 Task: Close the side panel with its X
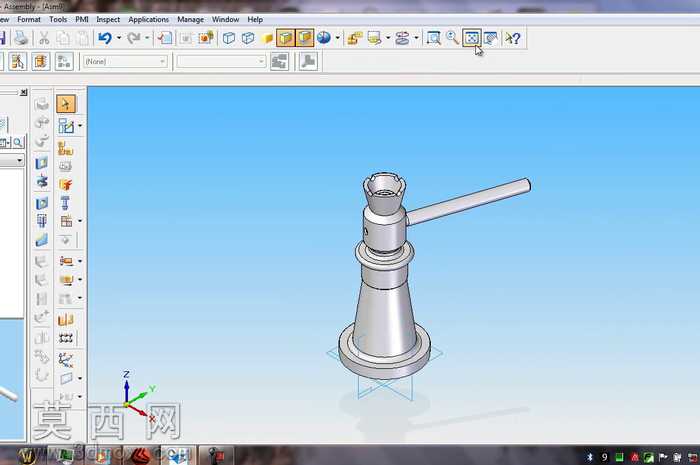click(x=24, y=92)
